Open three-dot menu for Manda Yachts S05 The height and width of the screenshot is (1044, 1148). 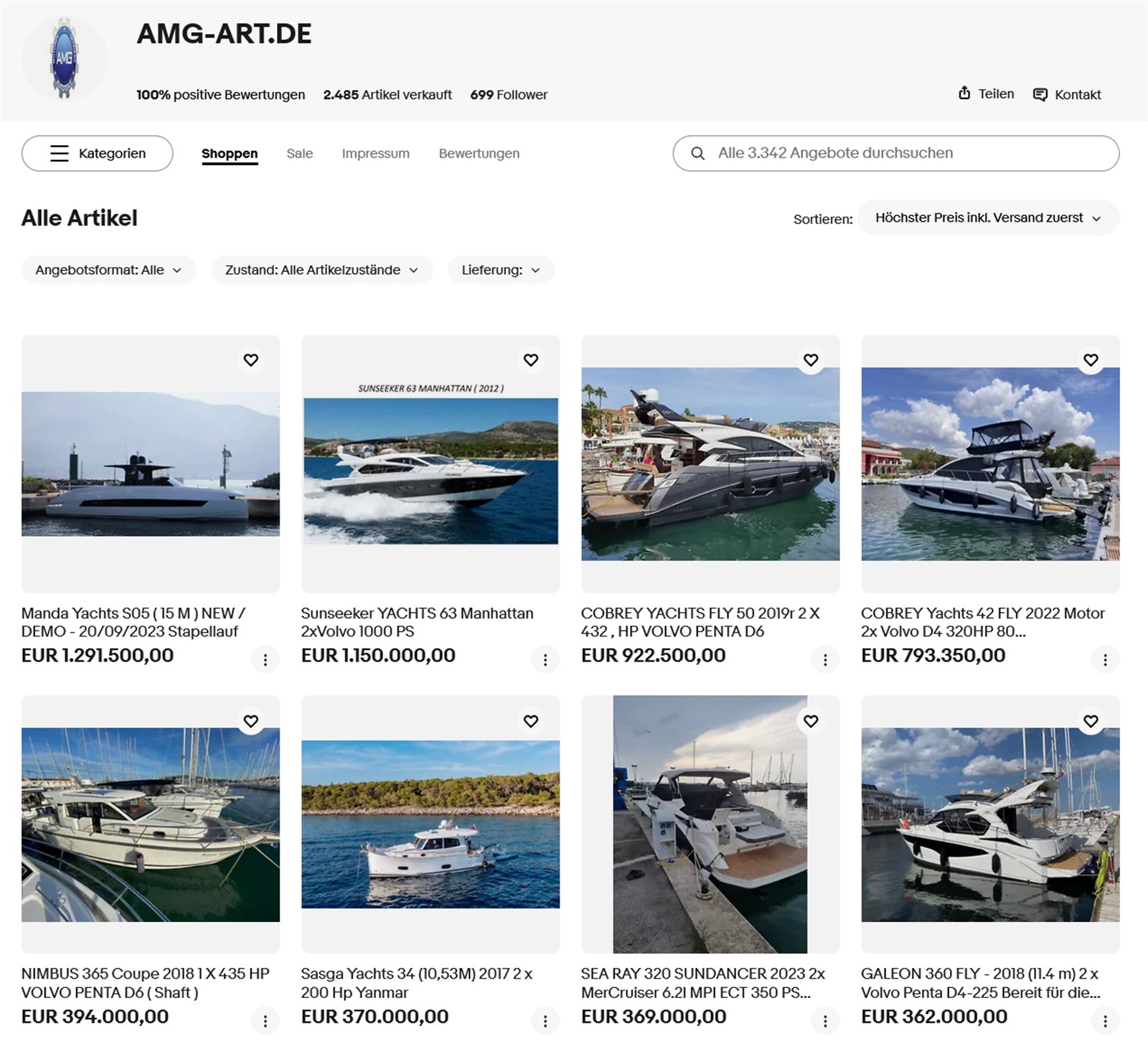pyautogui.click(x=265, y=659)
